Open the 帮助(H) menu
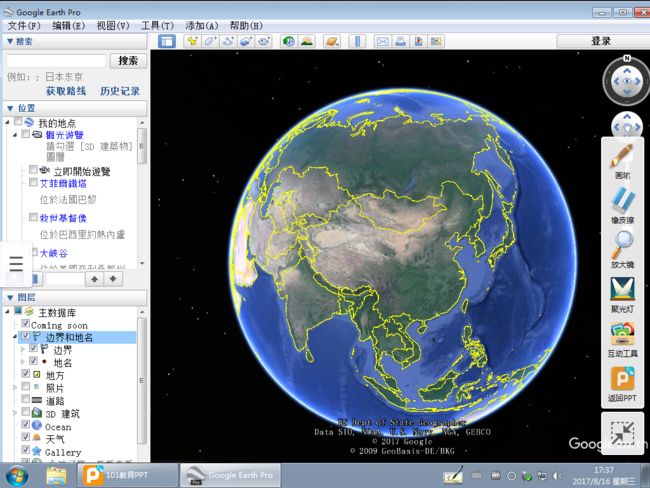 tap(246, 26)
